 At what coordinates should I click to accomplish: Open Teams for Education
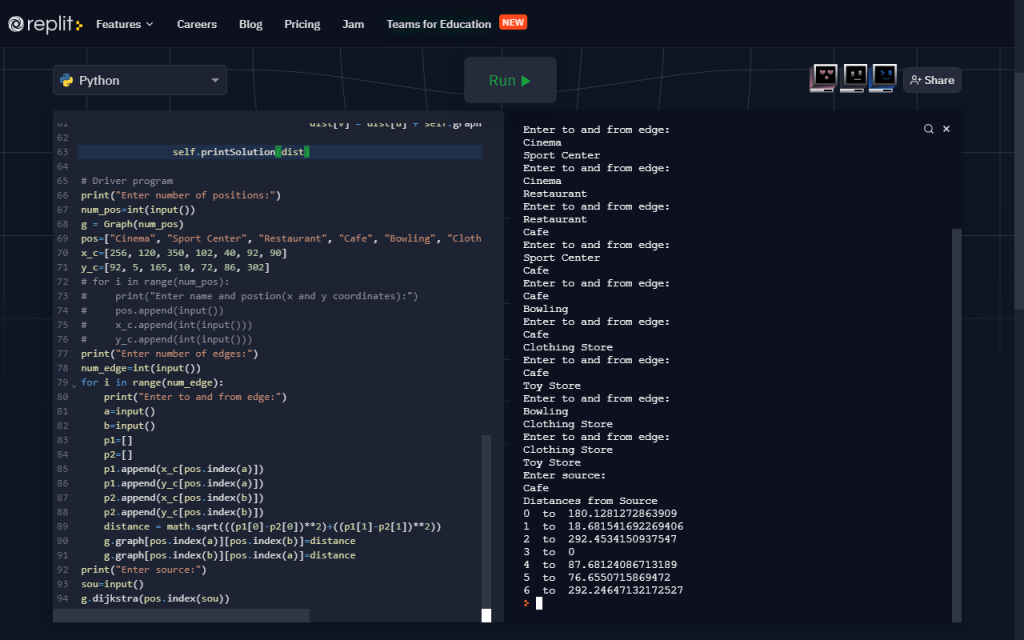click(439, 24)
